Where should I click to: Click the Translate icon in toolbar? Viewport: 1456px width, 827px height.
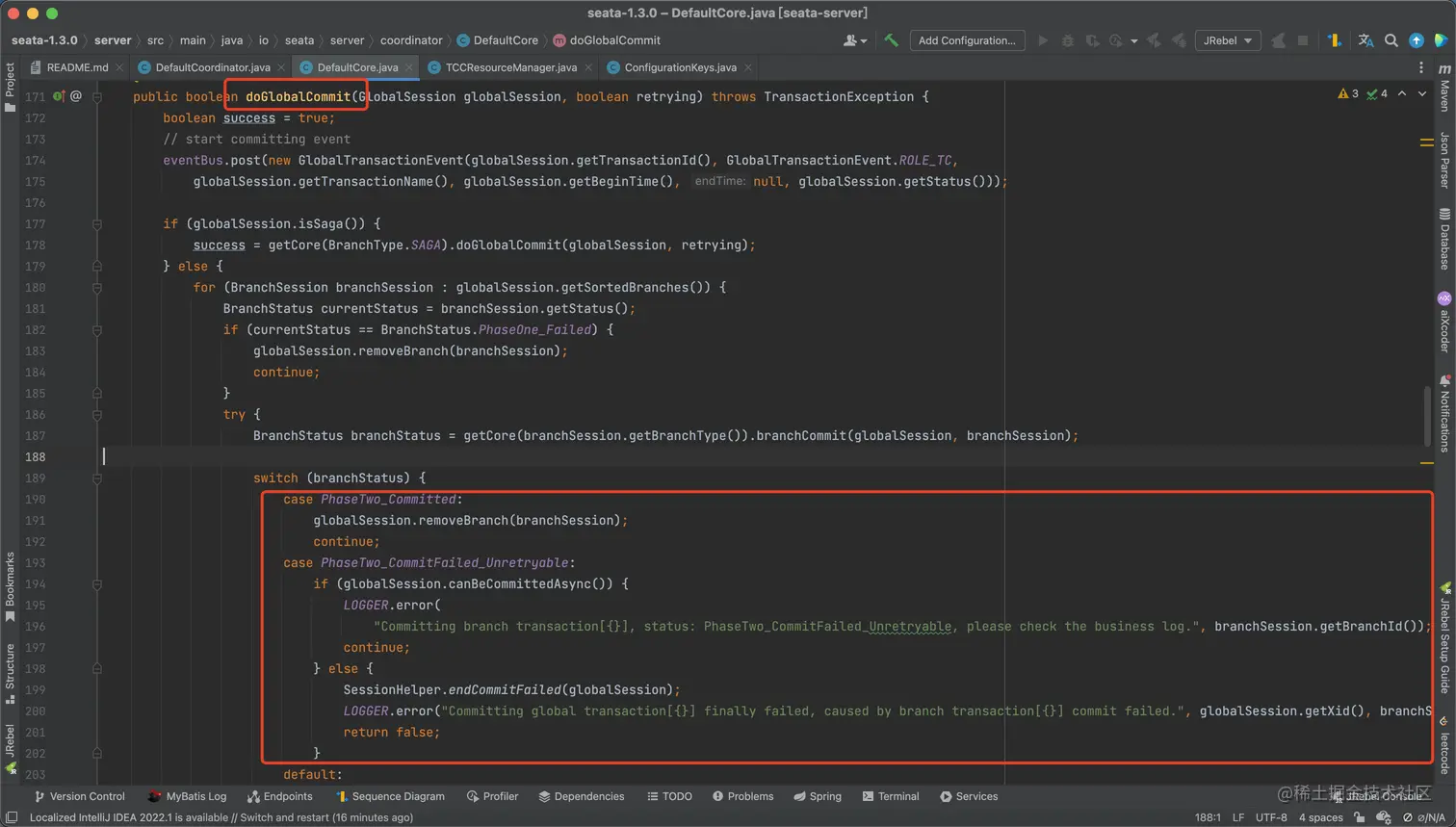(x=1365, y=40)
